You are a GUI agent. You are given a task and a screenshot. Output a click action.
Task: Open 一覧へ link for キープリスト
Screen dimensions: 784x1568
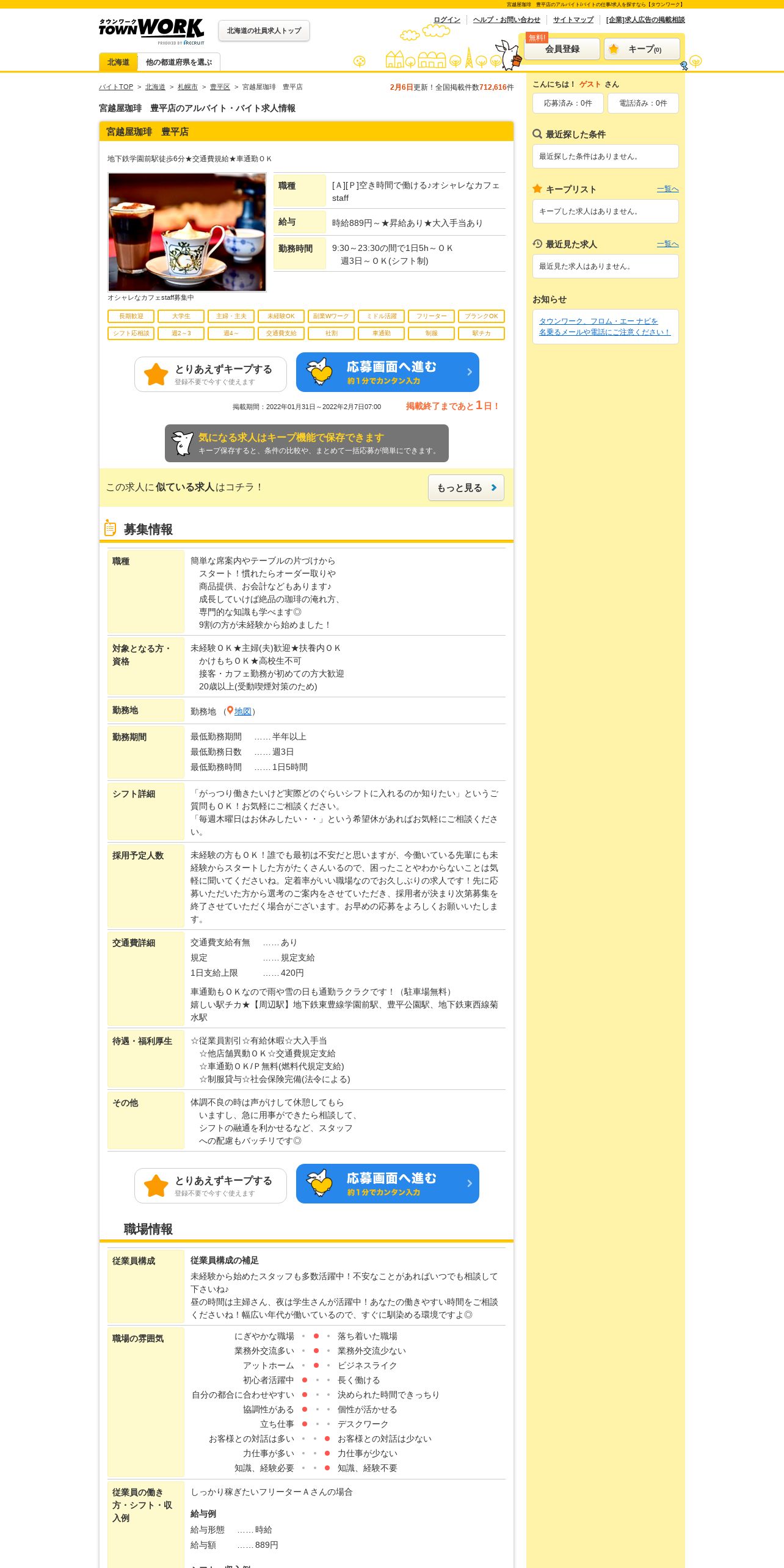pos(668,189)
